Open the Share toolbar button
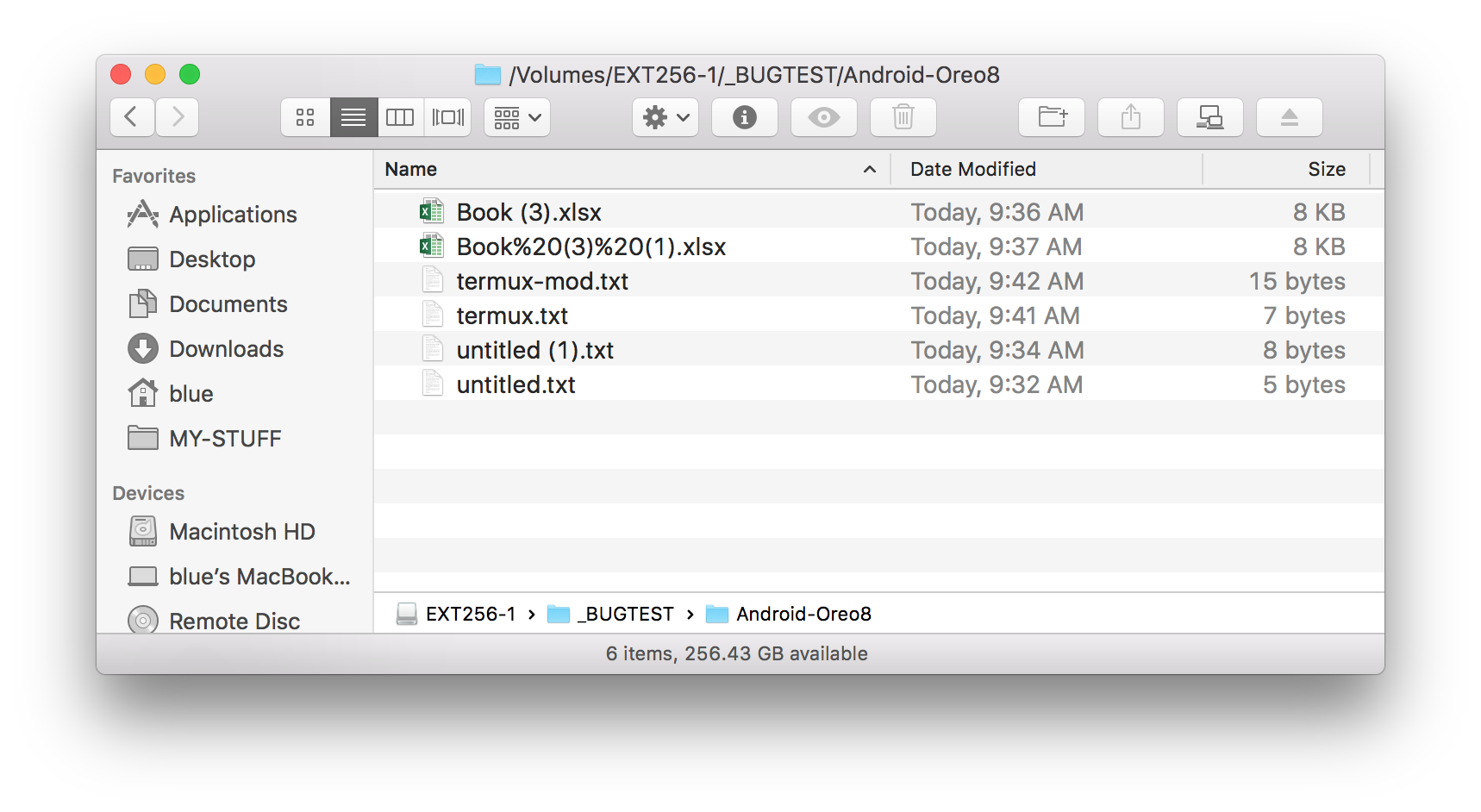This screenshot has height=812, width=1481. point(1130,117)
